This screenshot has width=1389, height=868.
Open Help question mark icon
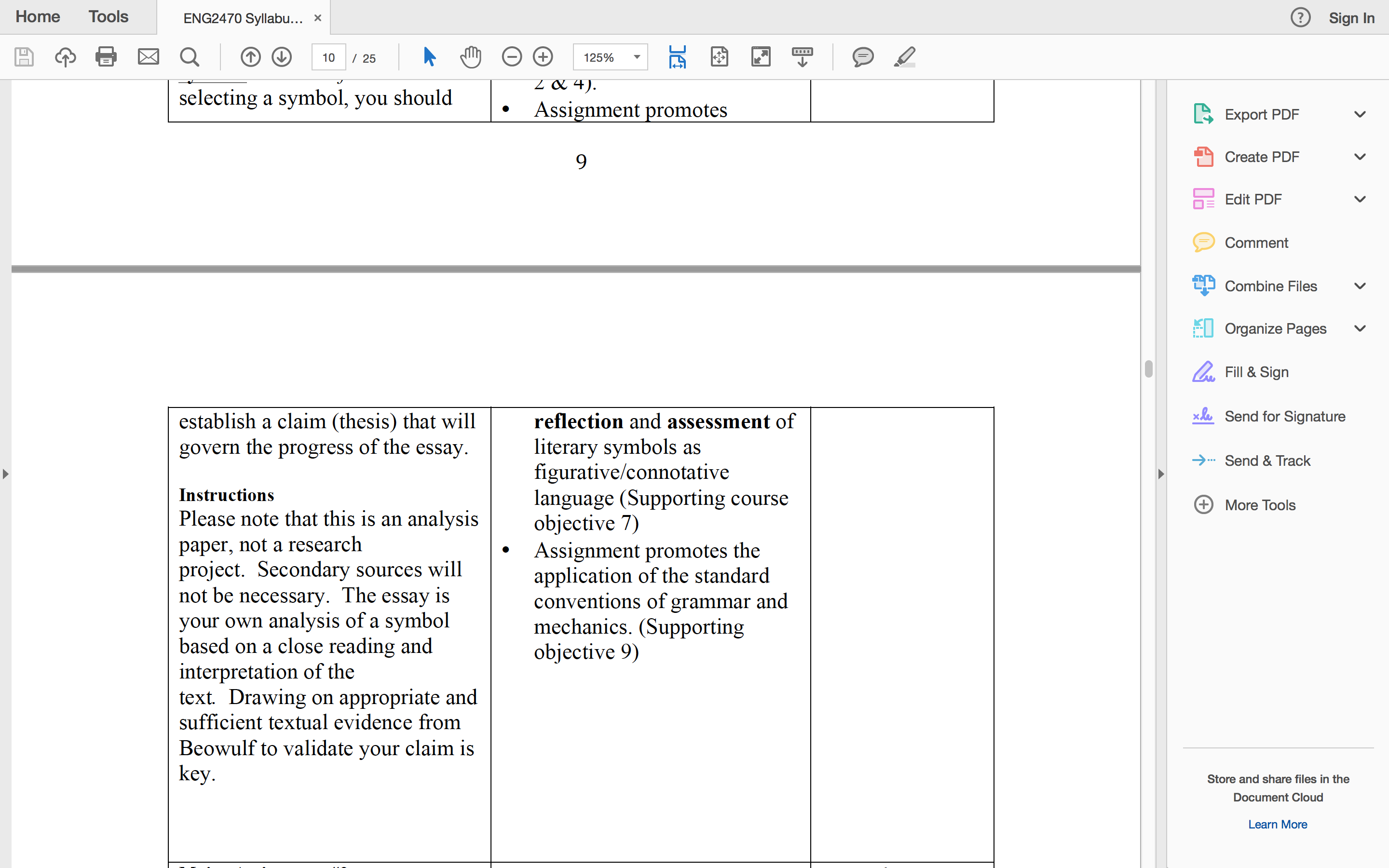pos(1300,17)
